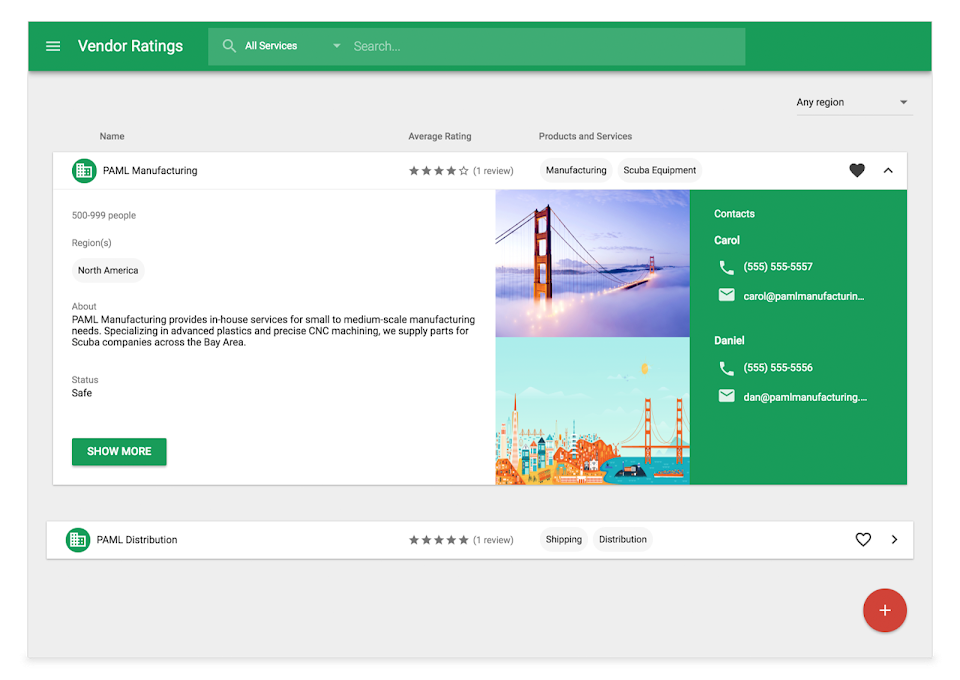Select the Manufacturing service chip
This screenshot has width=960, height=680.
coord(576,170)
